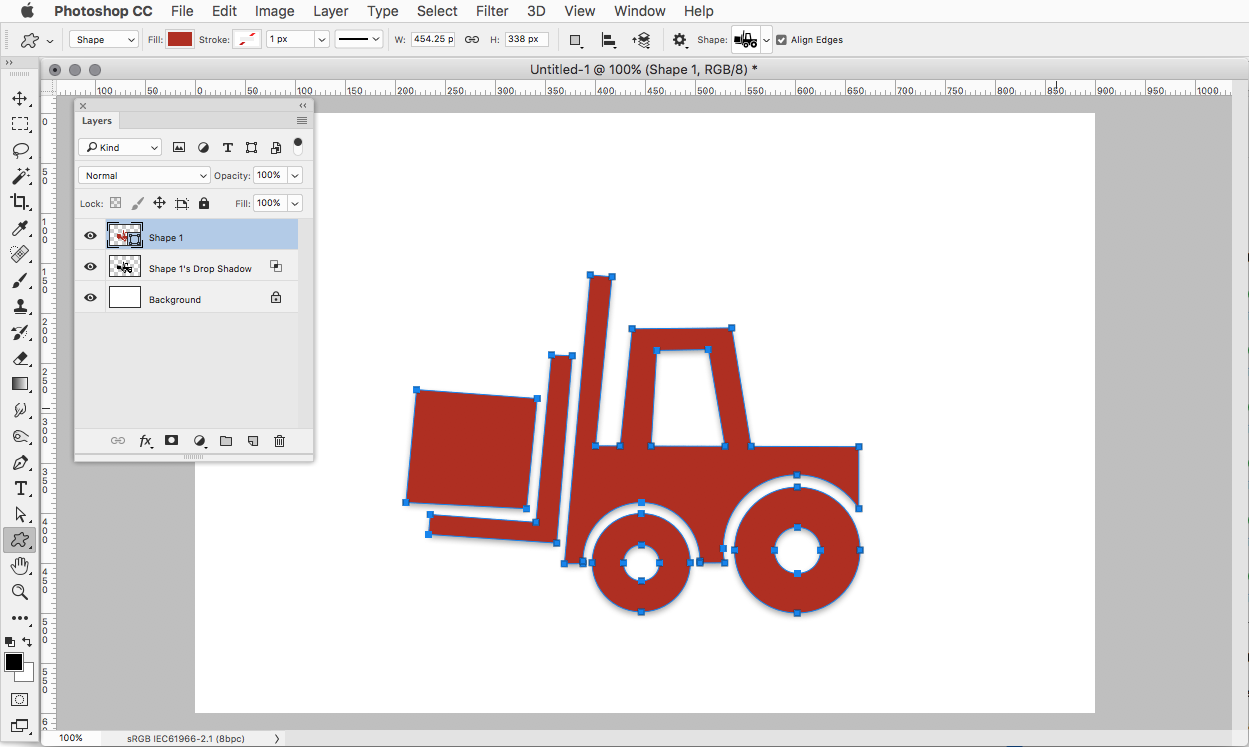Screen dimensions: 1249x747
Task: Hide Shape 1's Drop Shadow layer
Action: (90, 266)
